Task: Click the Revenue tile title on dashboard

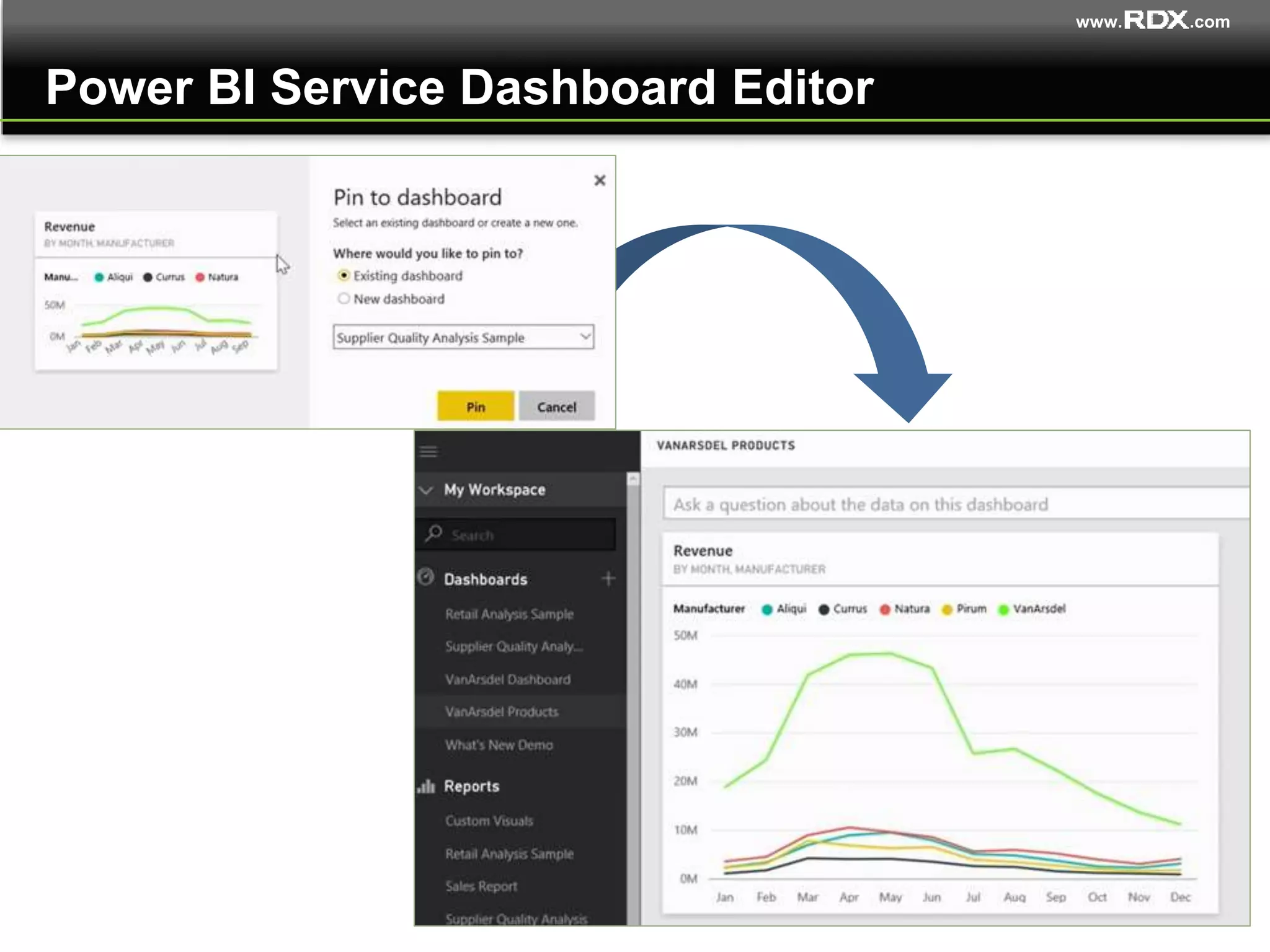Action: tap(703, 550)
